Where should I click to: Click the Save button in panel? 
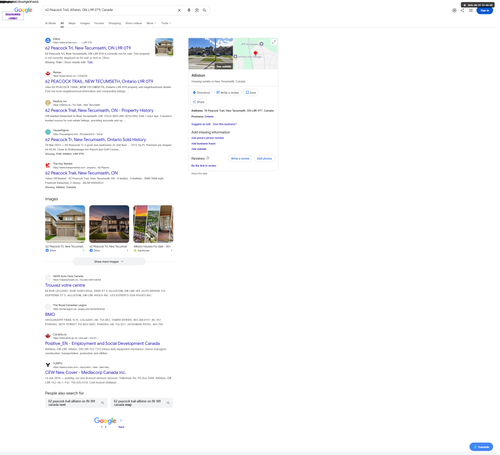[251, 93]
